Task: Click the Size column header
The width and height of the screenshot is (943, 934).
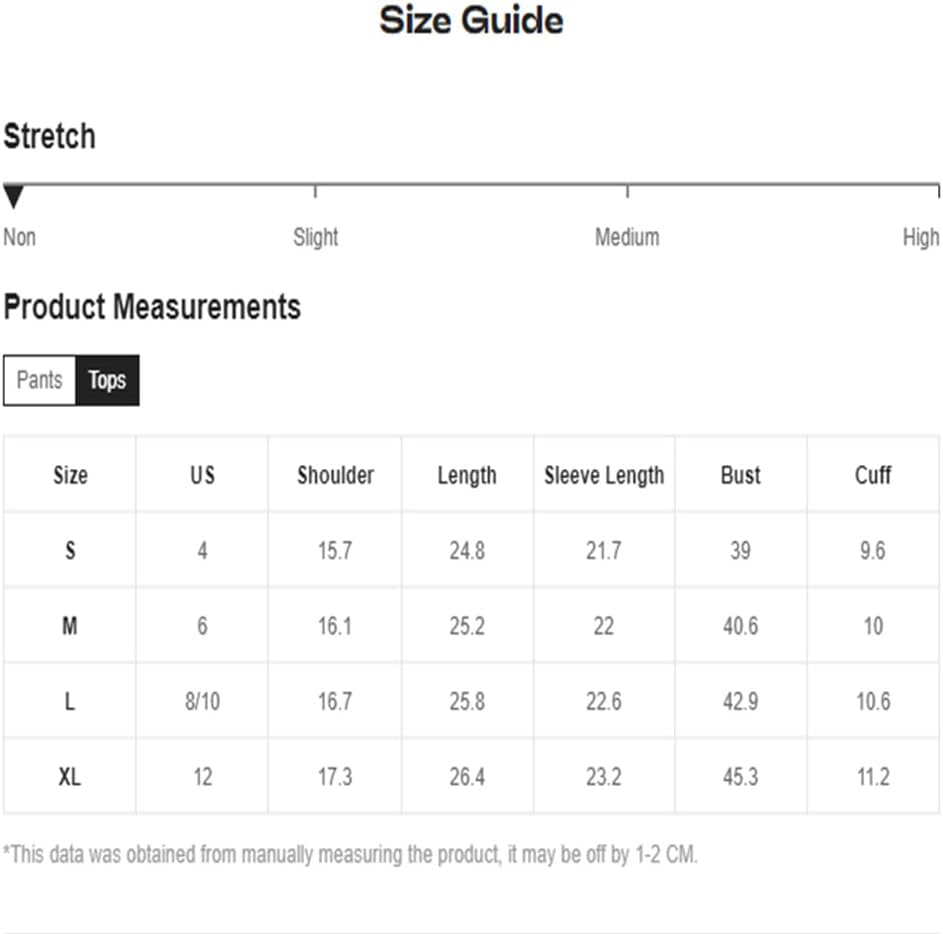Action: pos(70,475)
